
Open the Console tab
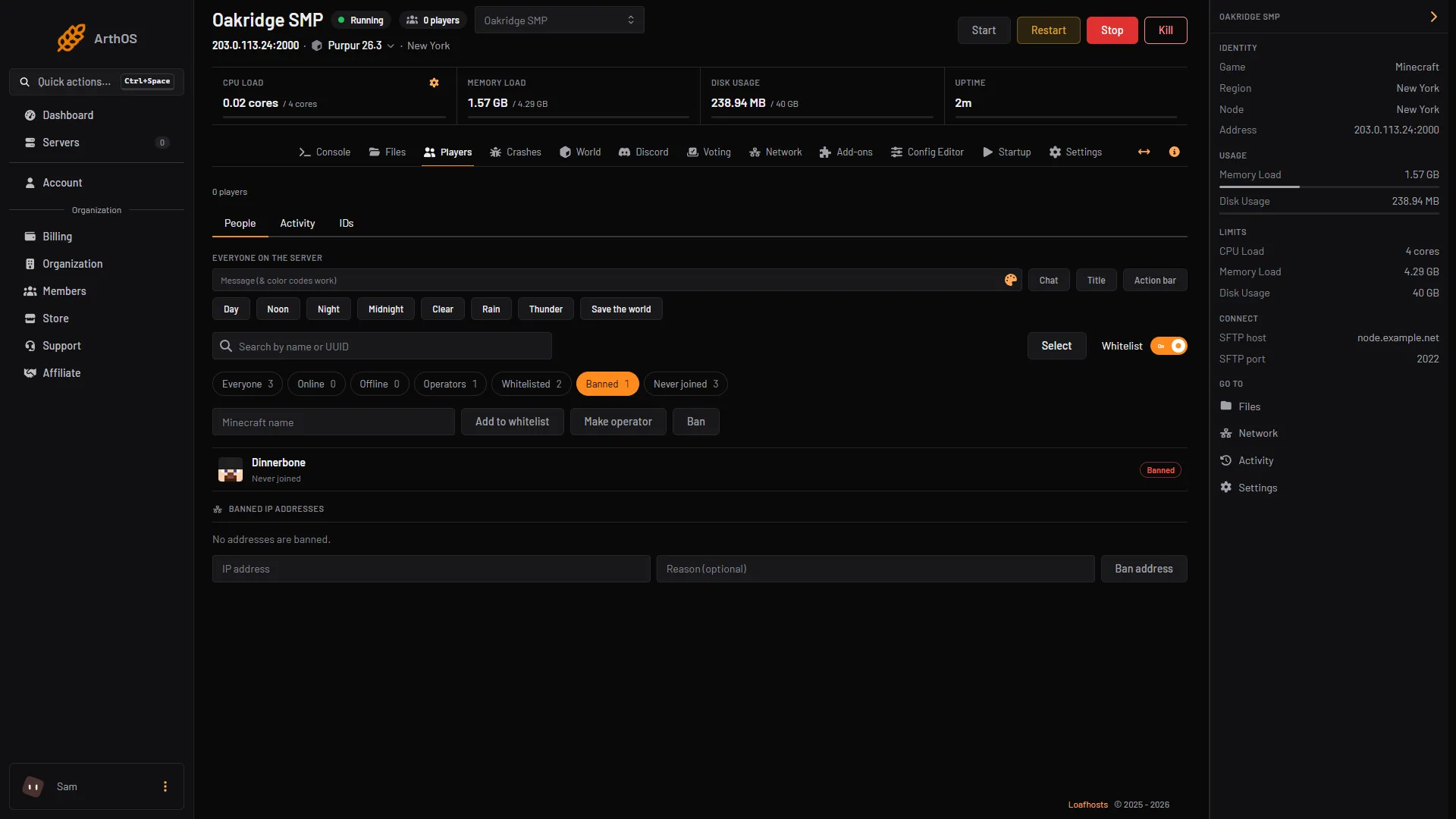325,152
